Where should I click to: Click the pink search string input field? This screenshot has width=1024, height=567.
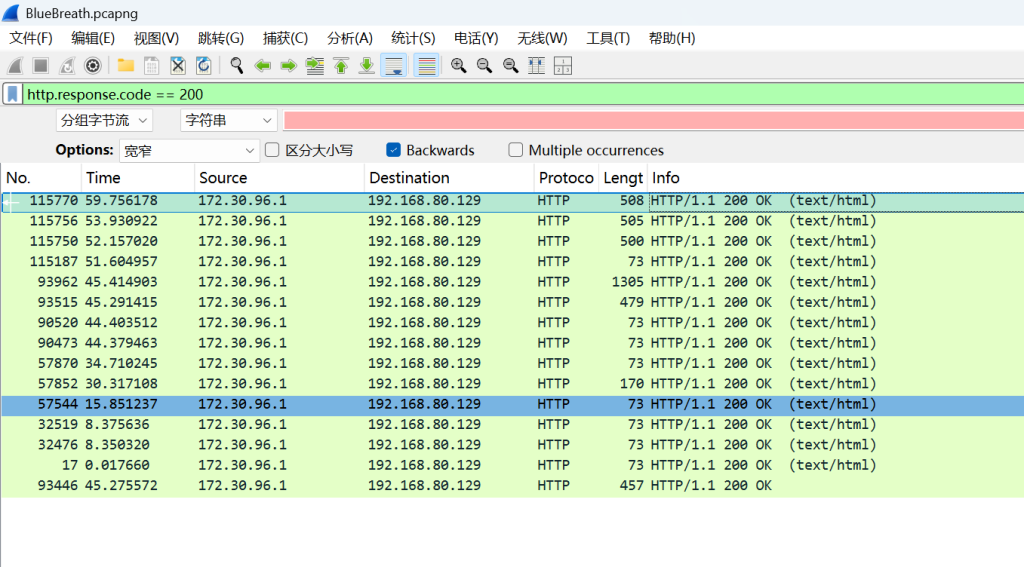click(652, 120)
